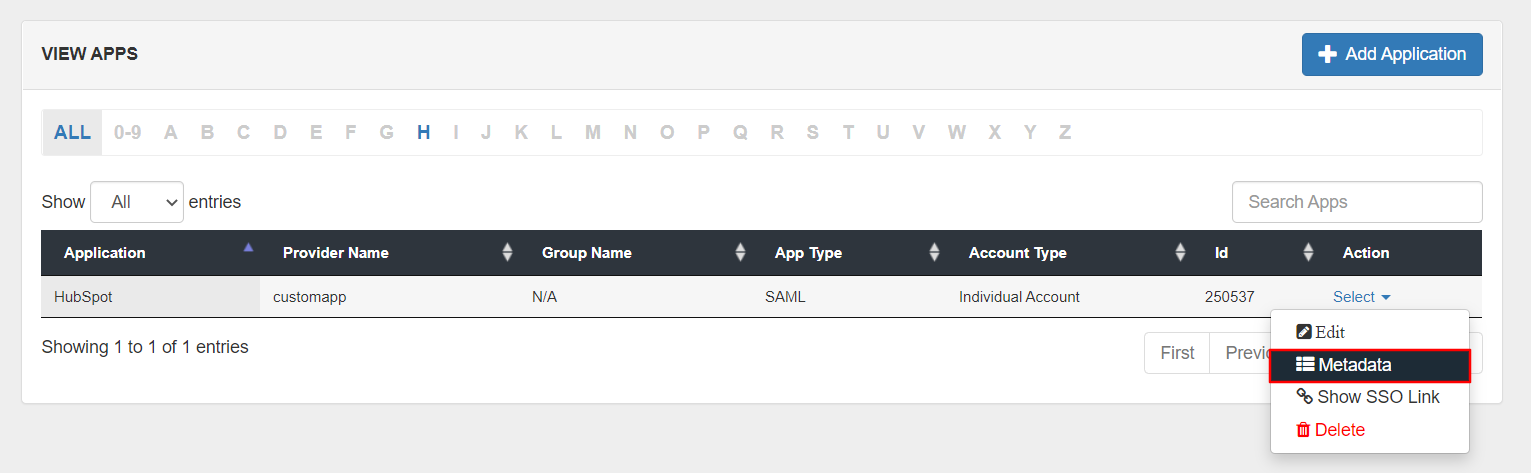Image resolution: width=1531 pixels, height=473 pixels.
Task: Click the Showing 1 to 1 of 1 entries text
Action: click(x=145, y=348)
